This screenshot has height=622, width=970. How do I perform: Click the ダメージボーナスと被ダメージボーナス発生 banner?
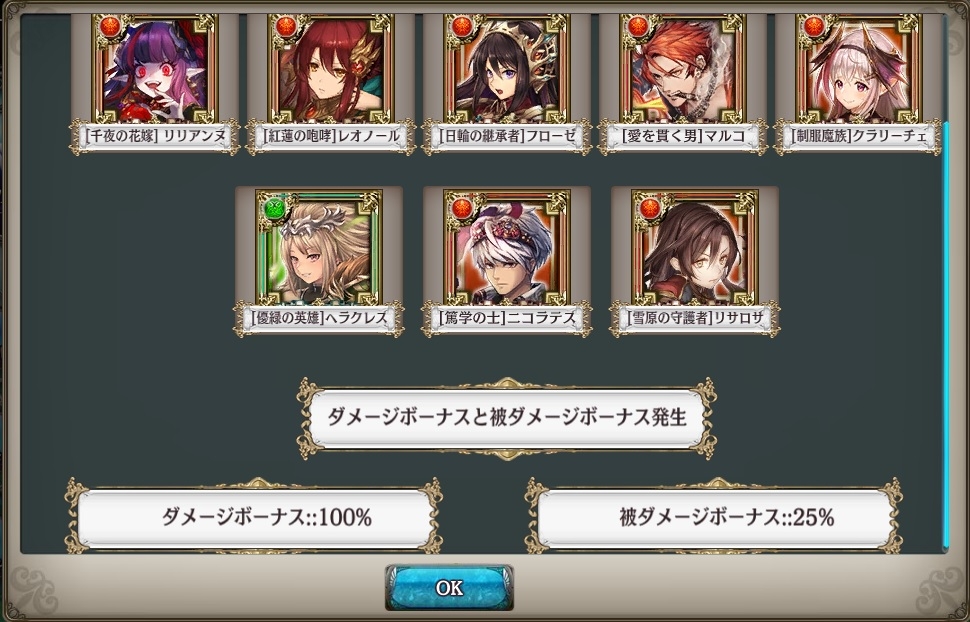[x=507, y=418]
